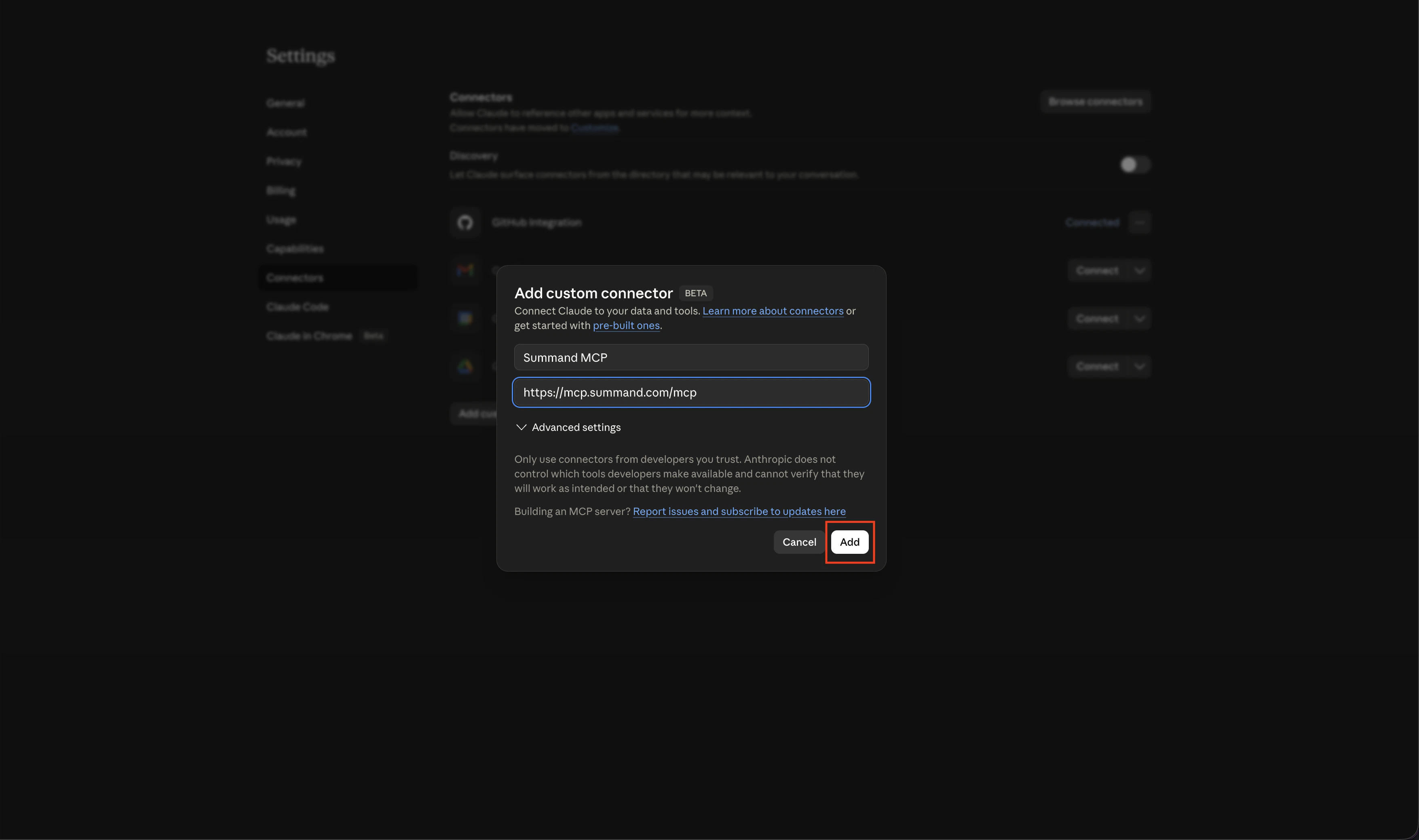Expand Advanced settings
The height and width of the screenshot is (840, 1419).
pos(568,427)
